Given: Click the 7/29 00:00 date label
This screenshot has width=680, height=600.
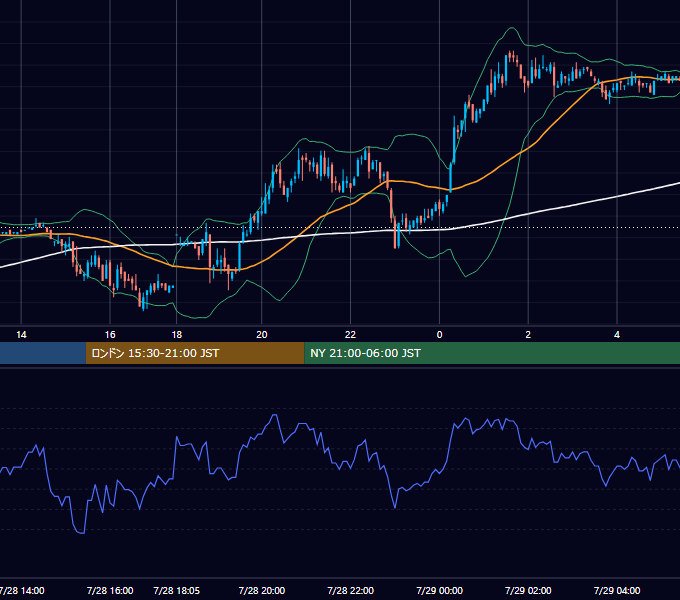Looking at the screenshot, I should point(439,591).
